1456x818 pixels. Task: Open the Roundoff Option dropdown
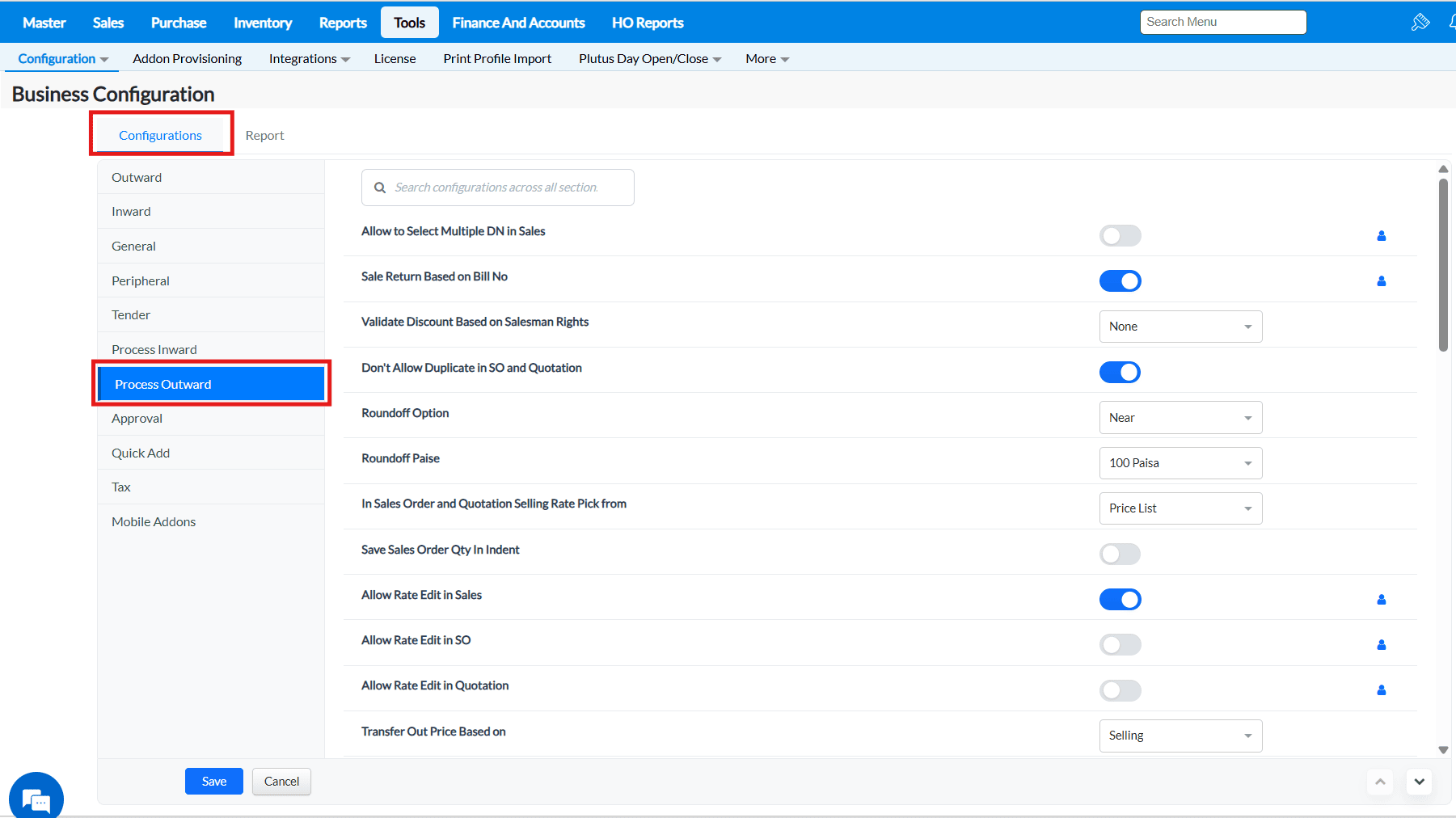click(x=1180, y=418)
